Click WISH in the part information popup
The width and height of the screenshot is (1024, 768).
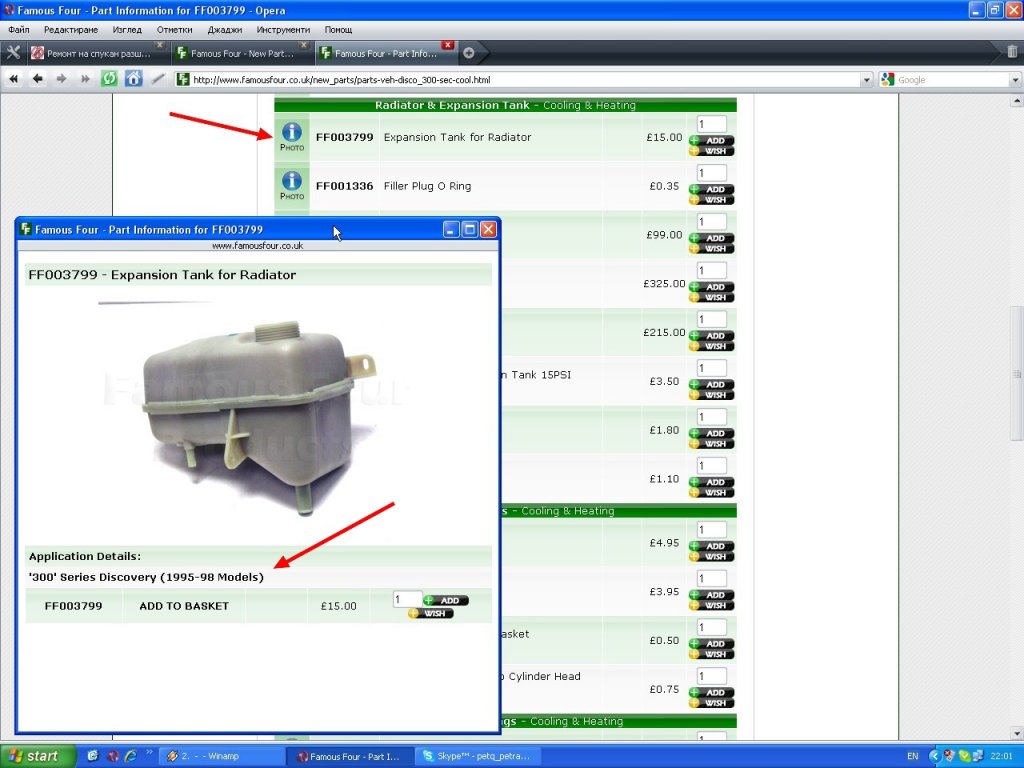point(430,613)
